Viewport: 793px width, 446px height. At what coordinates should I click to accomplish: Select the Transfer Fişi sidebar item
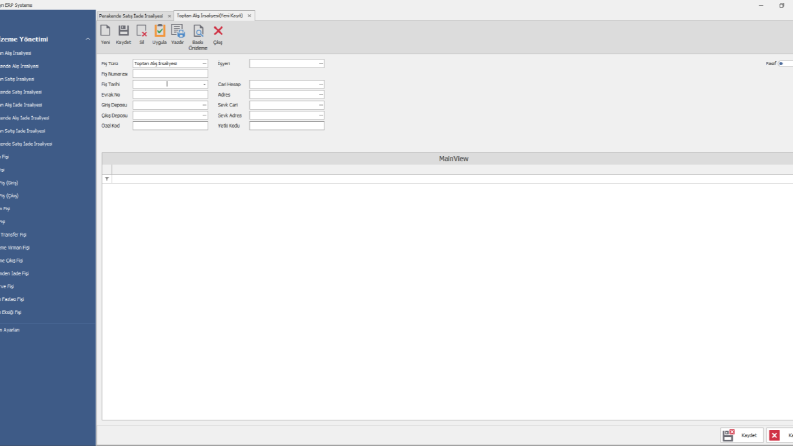[x=13, y=235]
